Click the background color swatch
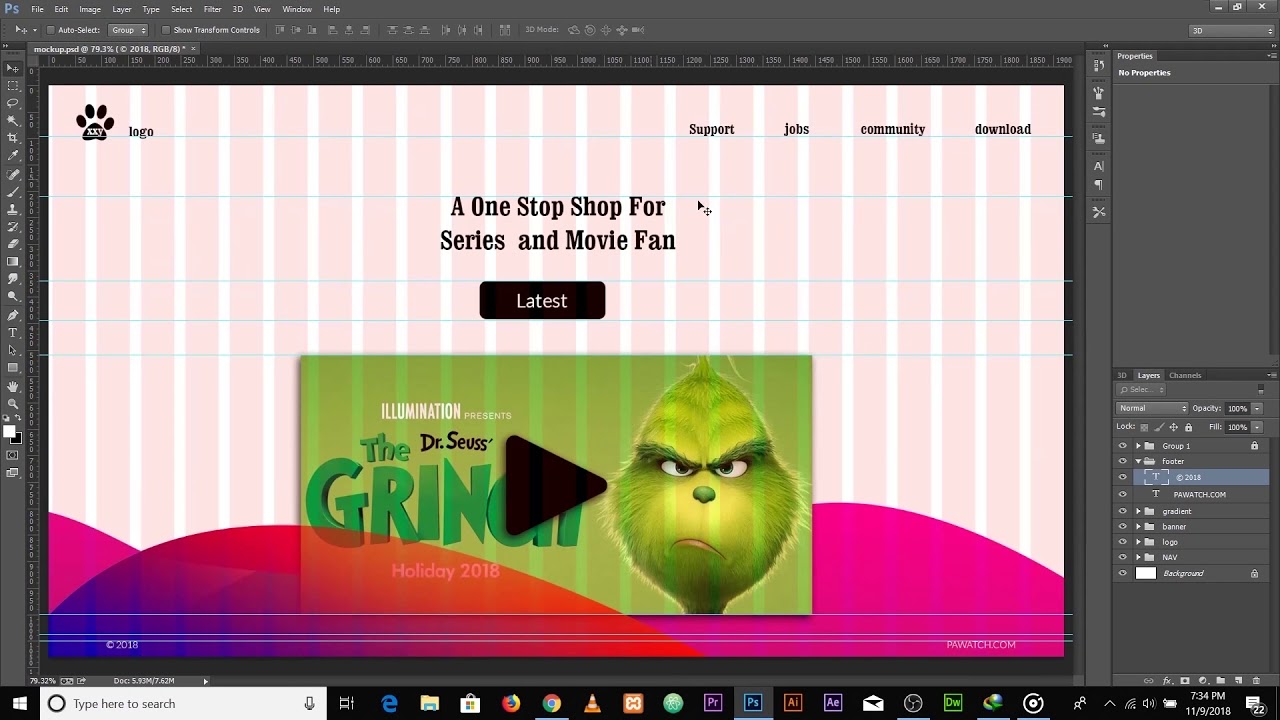This screenshot has width=1280, height=720. pyautogui.click(x=16, y=438)
